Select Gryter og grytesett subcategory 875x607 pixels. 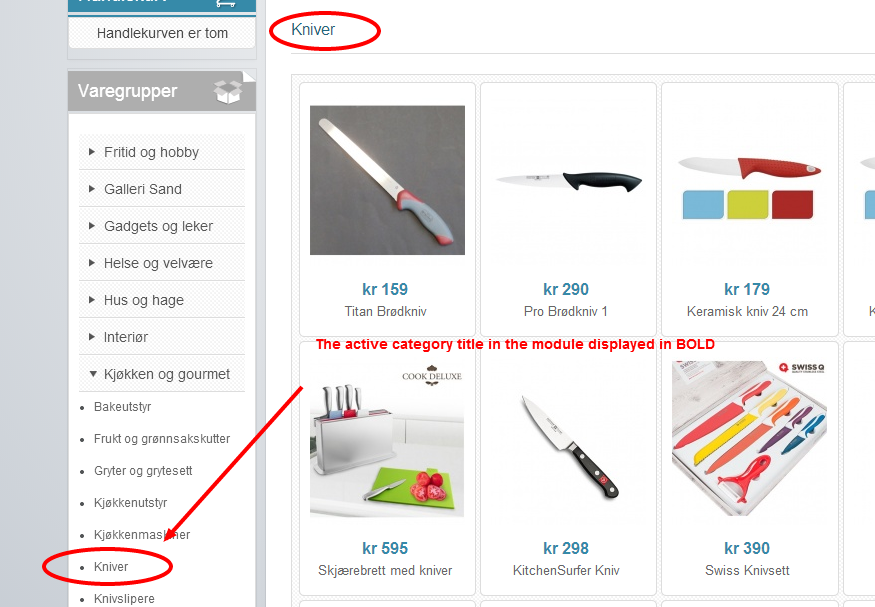(143, 471)
